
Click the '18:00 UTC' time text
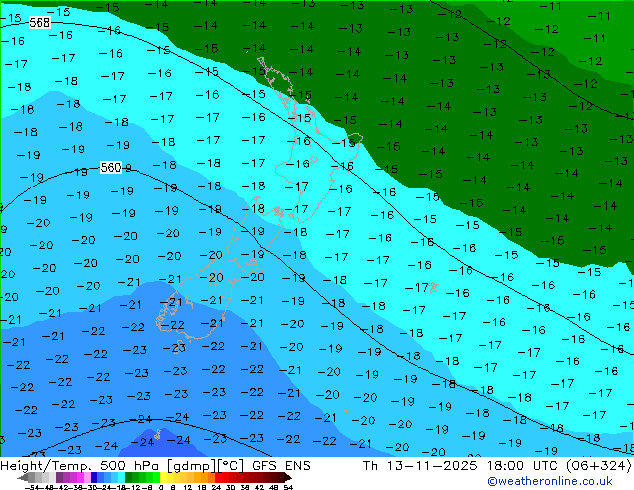pyautogui.click(x=523, y=466)
